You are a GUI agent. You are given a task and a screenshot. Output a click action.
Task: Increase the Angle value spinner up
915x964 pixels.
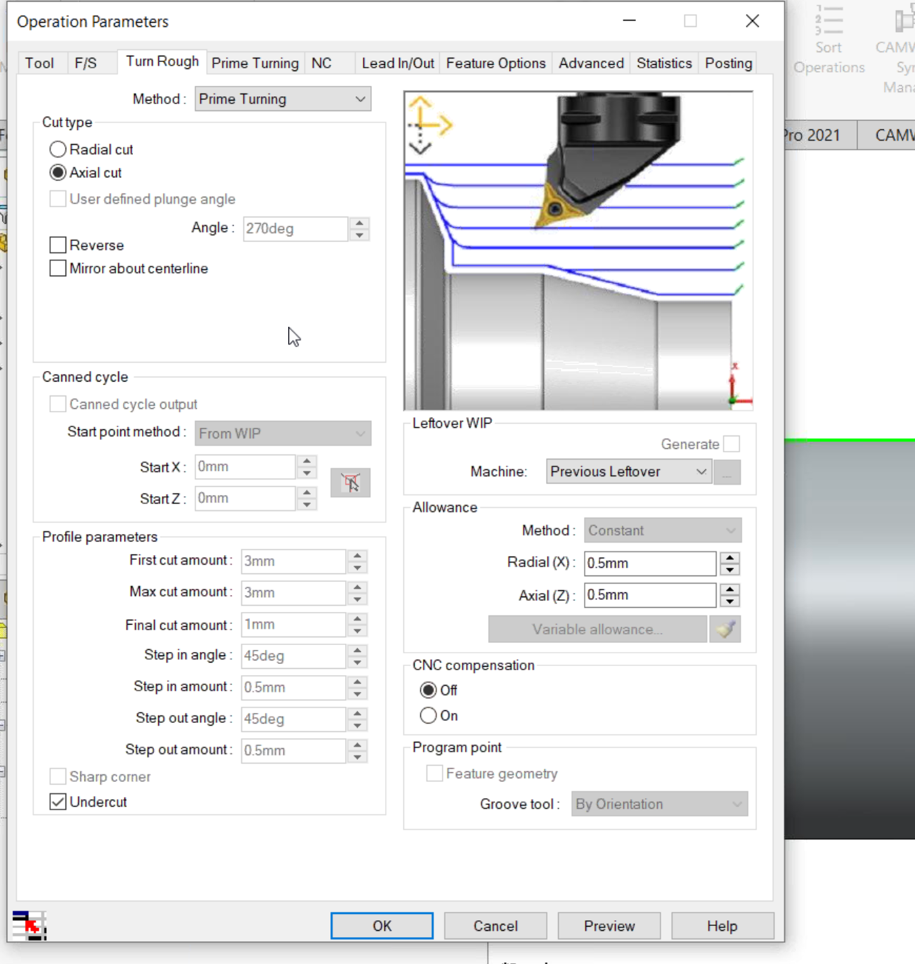point(360,223)
